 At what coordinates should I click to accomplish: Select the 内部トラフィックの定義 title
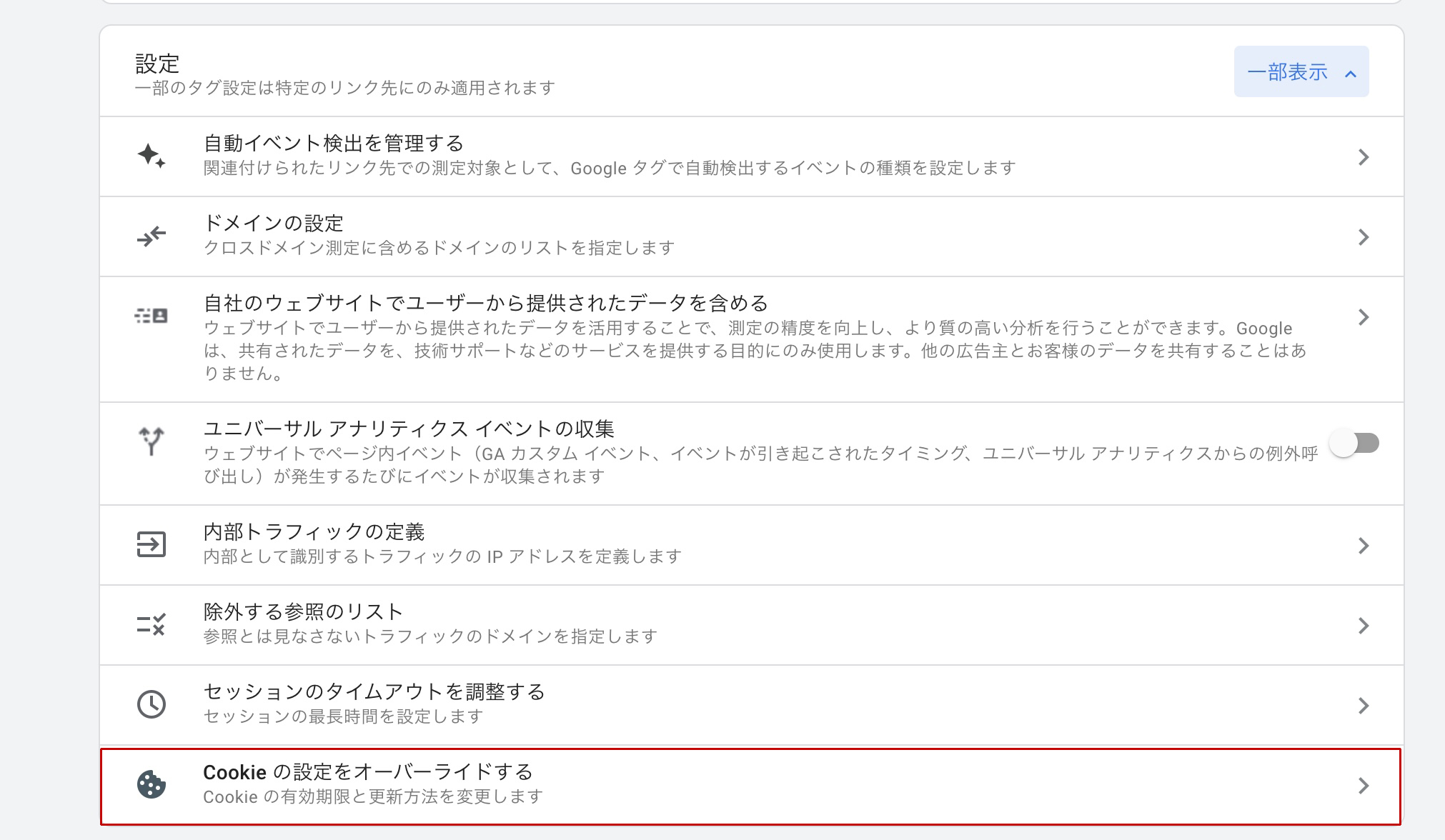coord(314,532)
